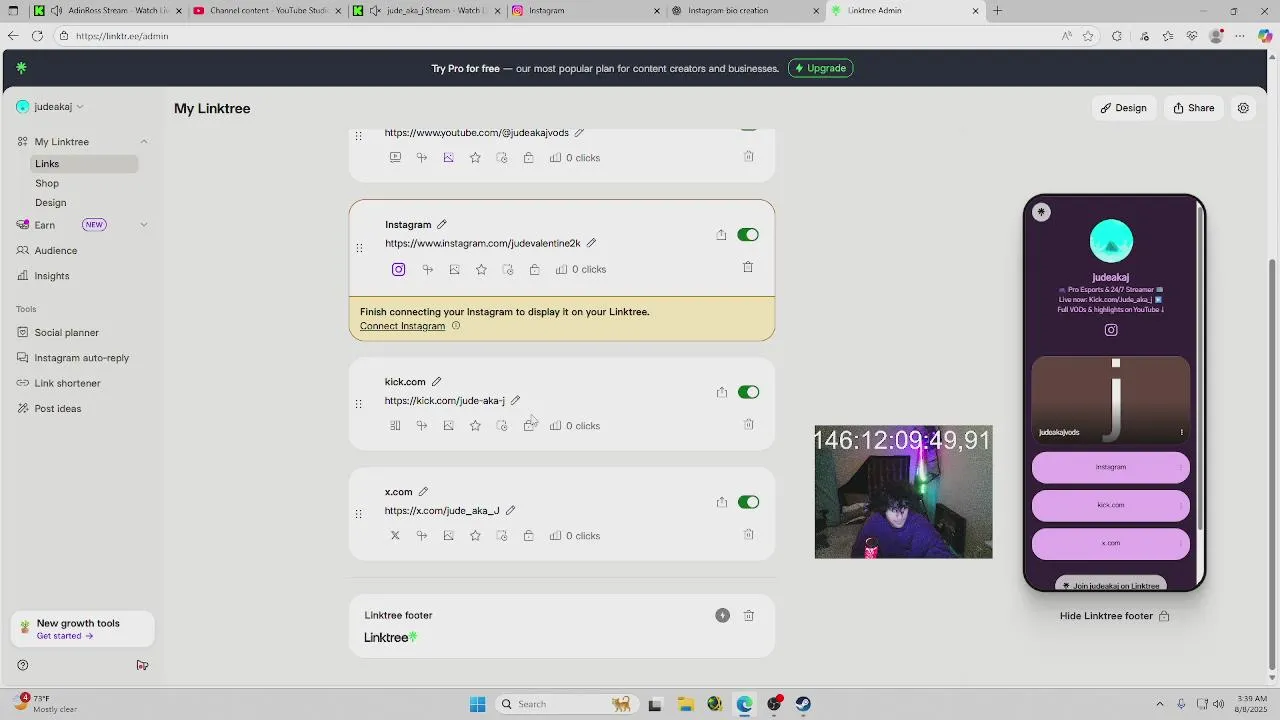Edit the x.com/jude_aka_J URL pencil
This screenshot has height=720, width=1280.
click(510, 510)
